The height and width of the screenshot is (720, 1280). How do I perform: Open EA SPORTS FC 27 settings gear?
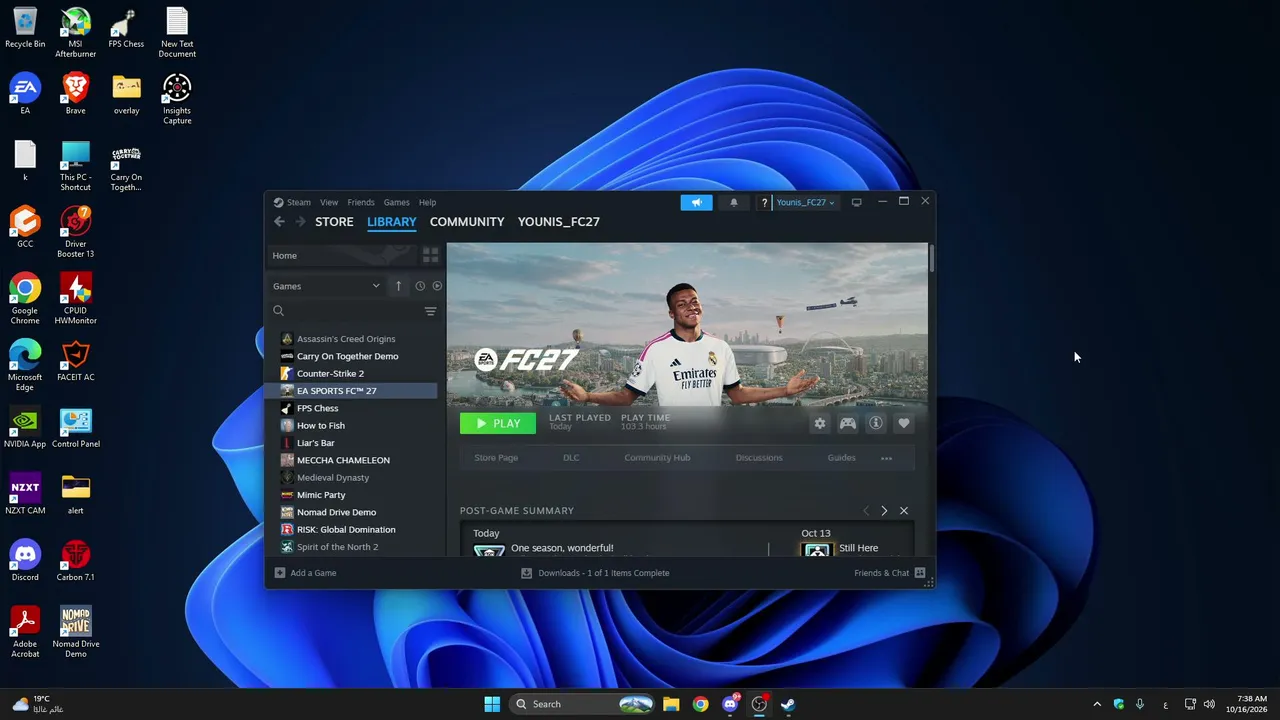click(x=820, y=423)
